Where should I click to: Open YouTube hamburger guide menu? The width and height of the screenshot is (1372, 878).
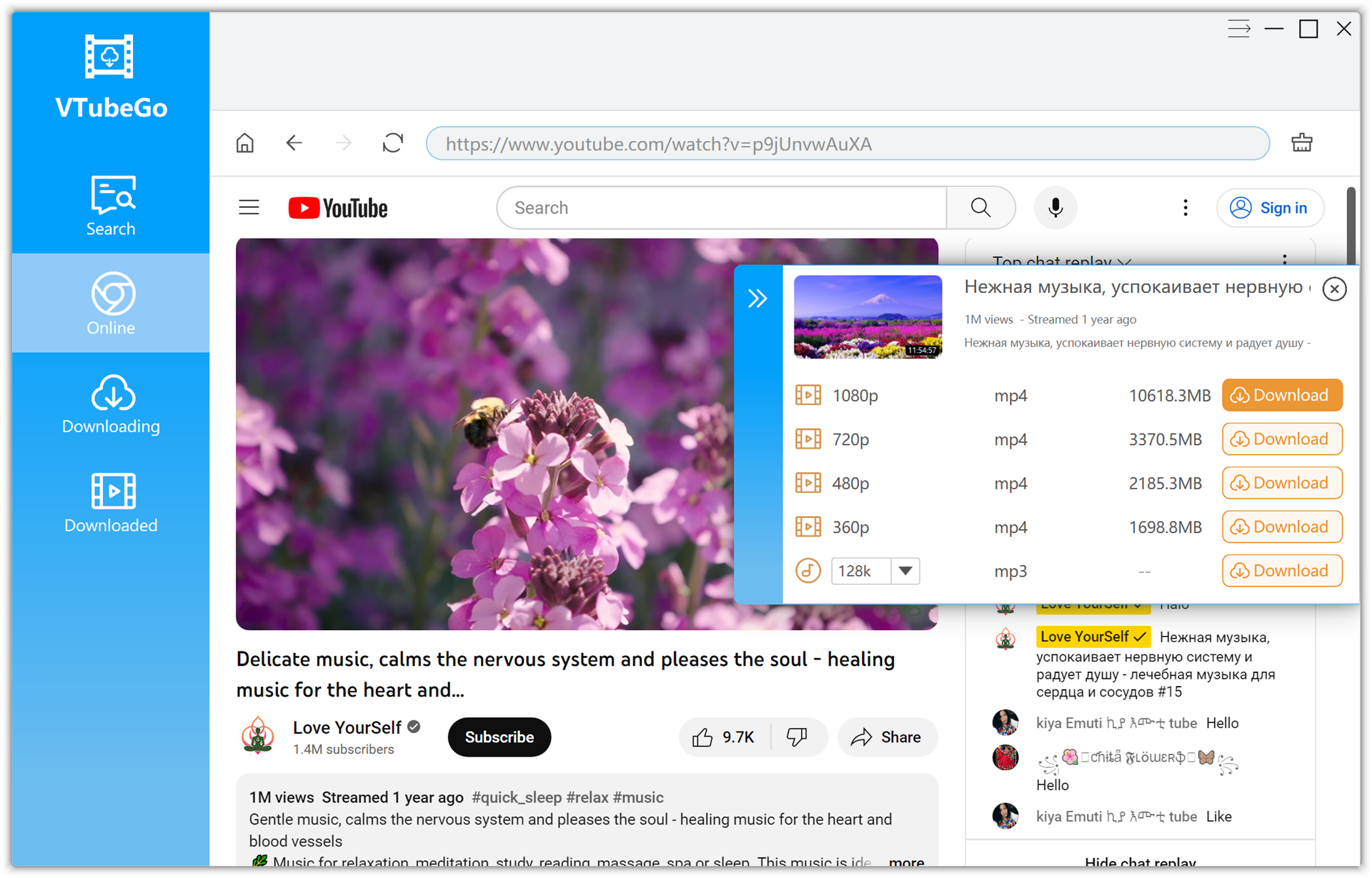249,208
